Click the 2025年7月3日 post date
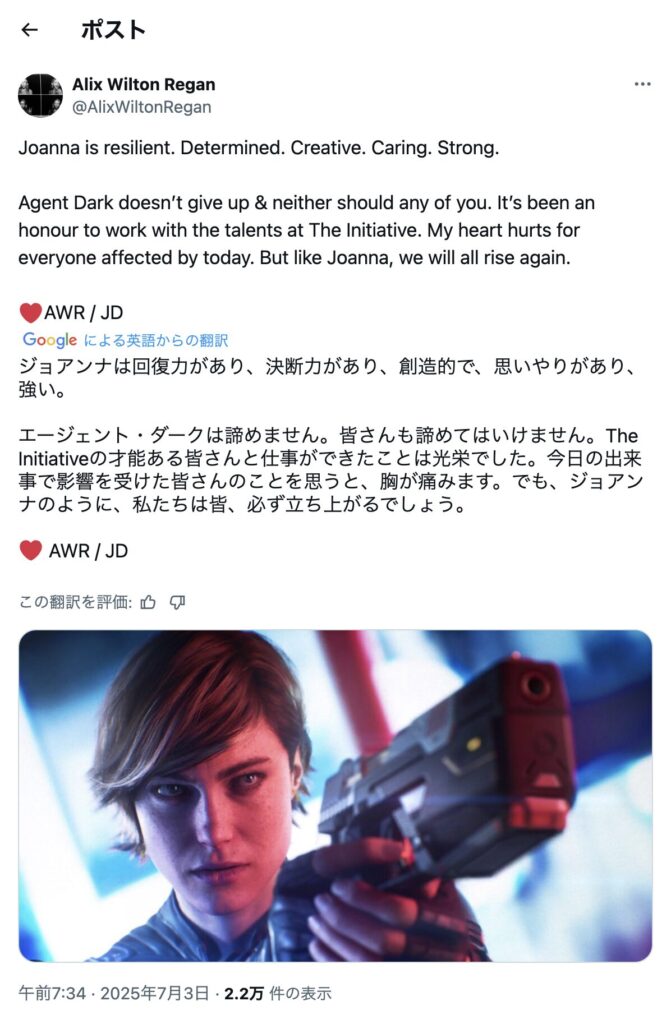Screen dimensions: 671x1024 [155, 993]
